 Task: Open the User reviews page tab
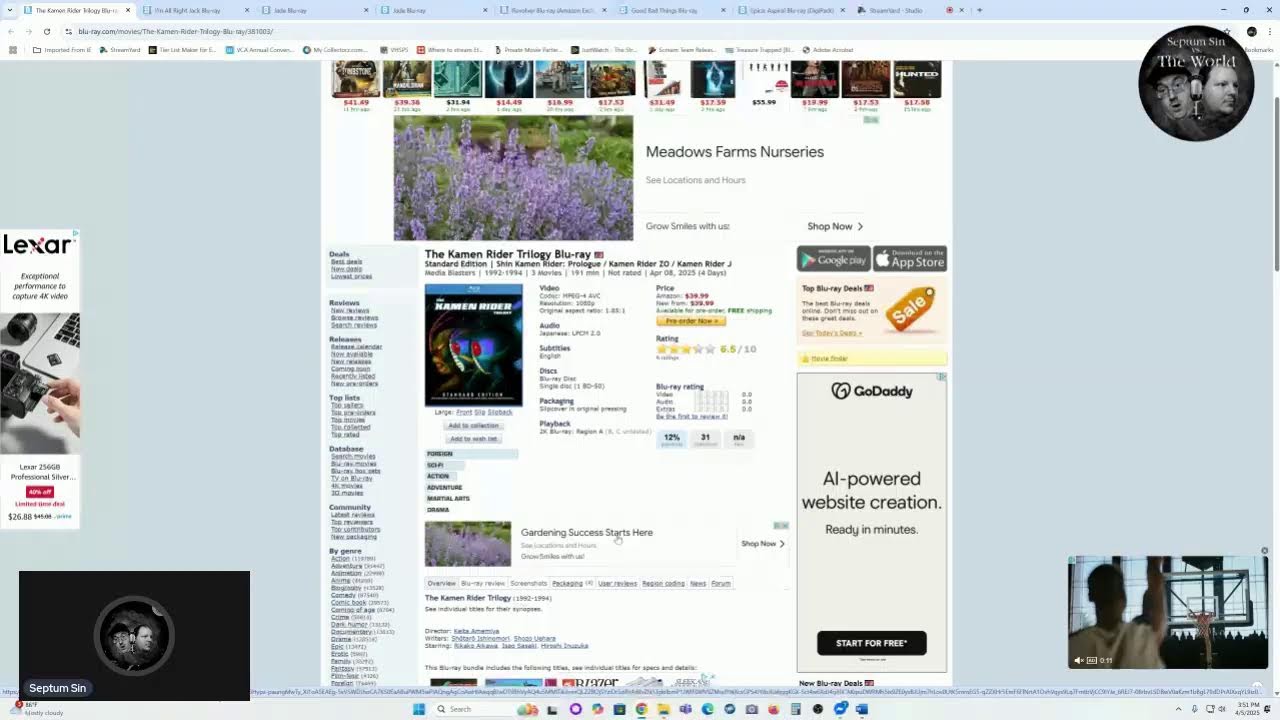617,583
